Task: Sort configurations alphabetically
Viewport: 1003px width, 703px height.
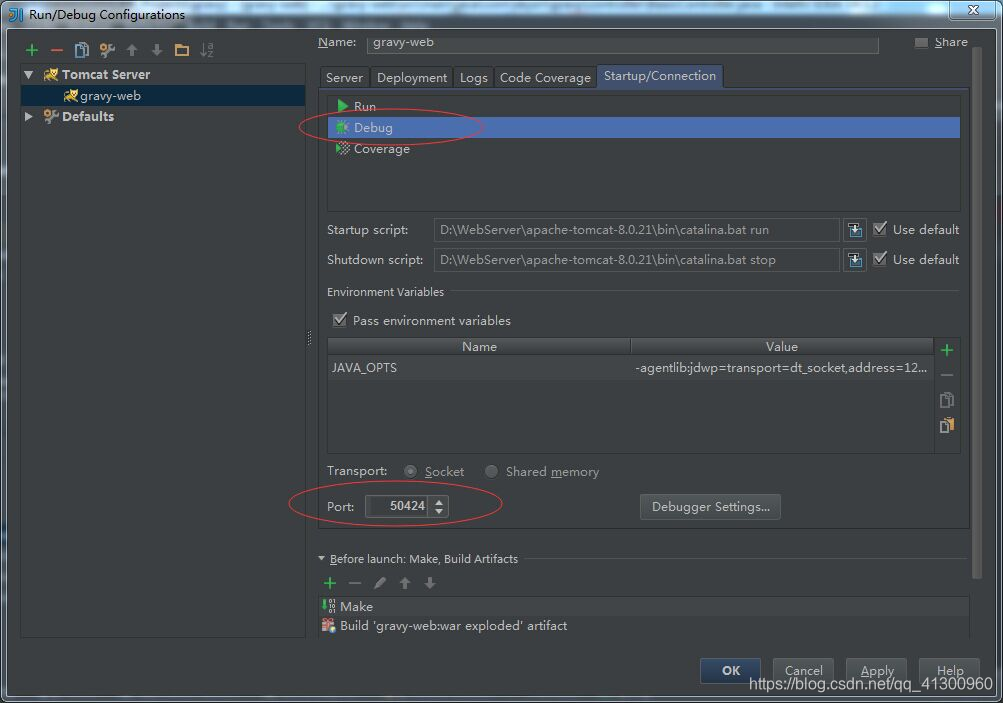Action: click(205, 50)
